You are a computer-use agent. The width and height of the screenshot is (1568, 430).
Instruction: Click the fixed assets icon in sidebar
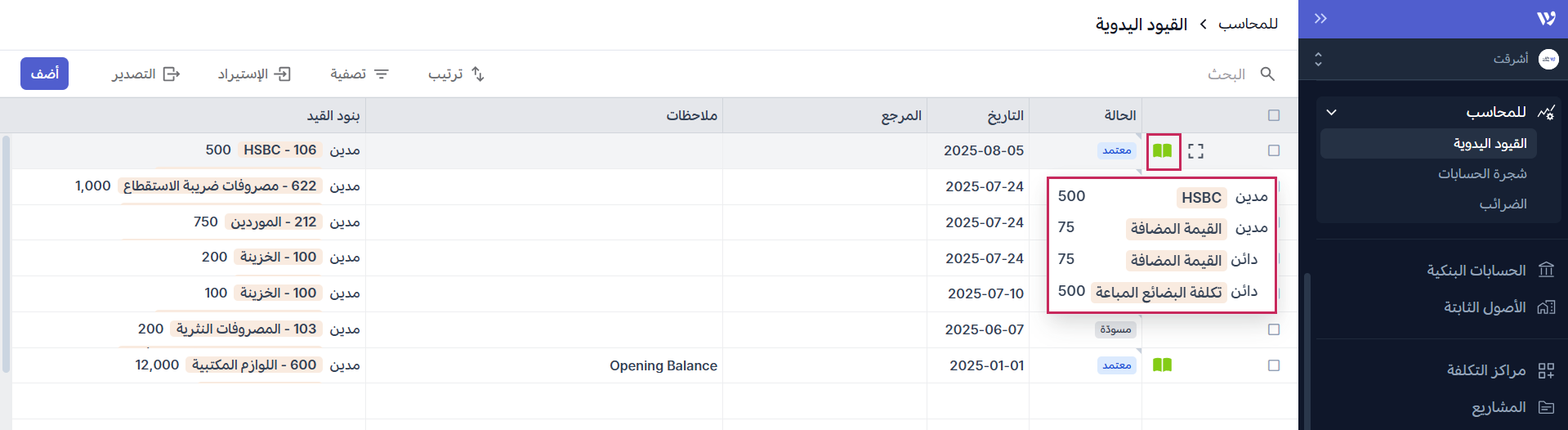click(1546, 307)
